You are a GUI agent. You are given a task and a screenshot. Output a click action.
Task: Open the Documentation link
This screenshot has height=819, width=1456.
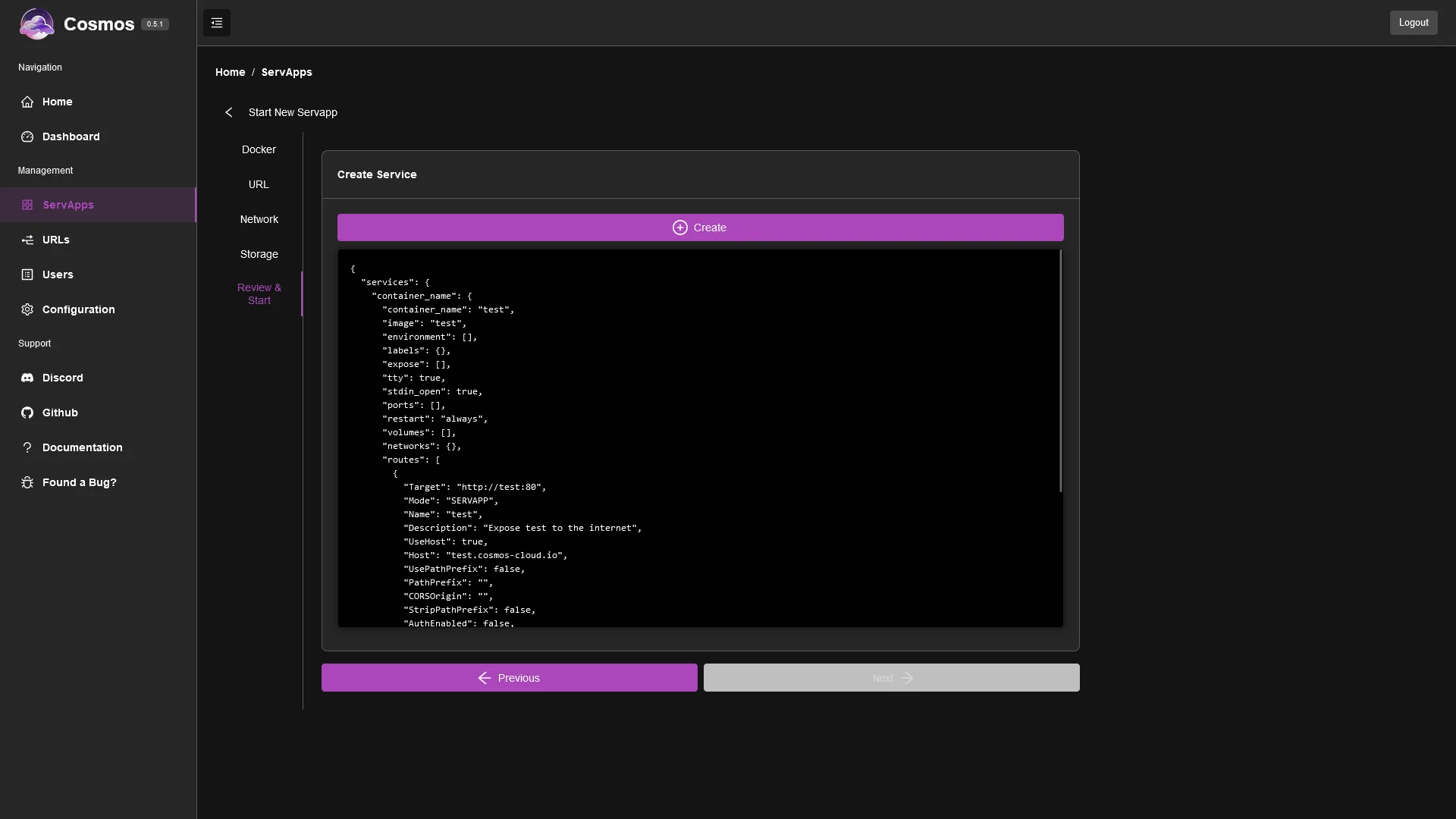(x=98, y=447)
